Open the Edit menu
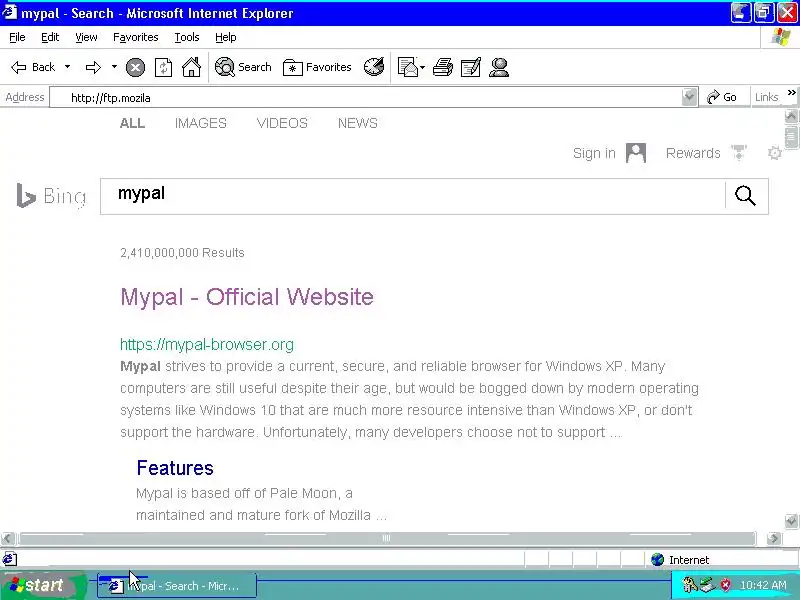Viewport: 800px width, 600px height. pyautogui.click(x=50, y=37)
